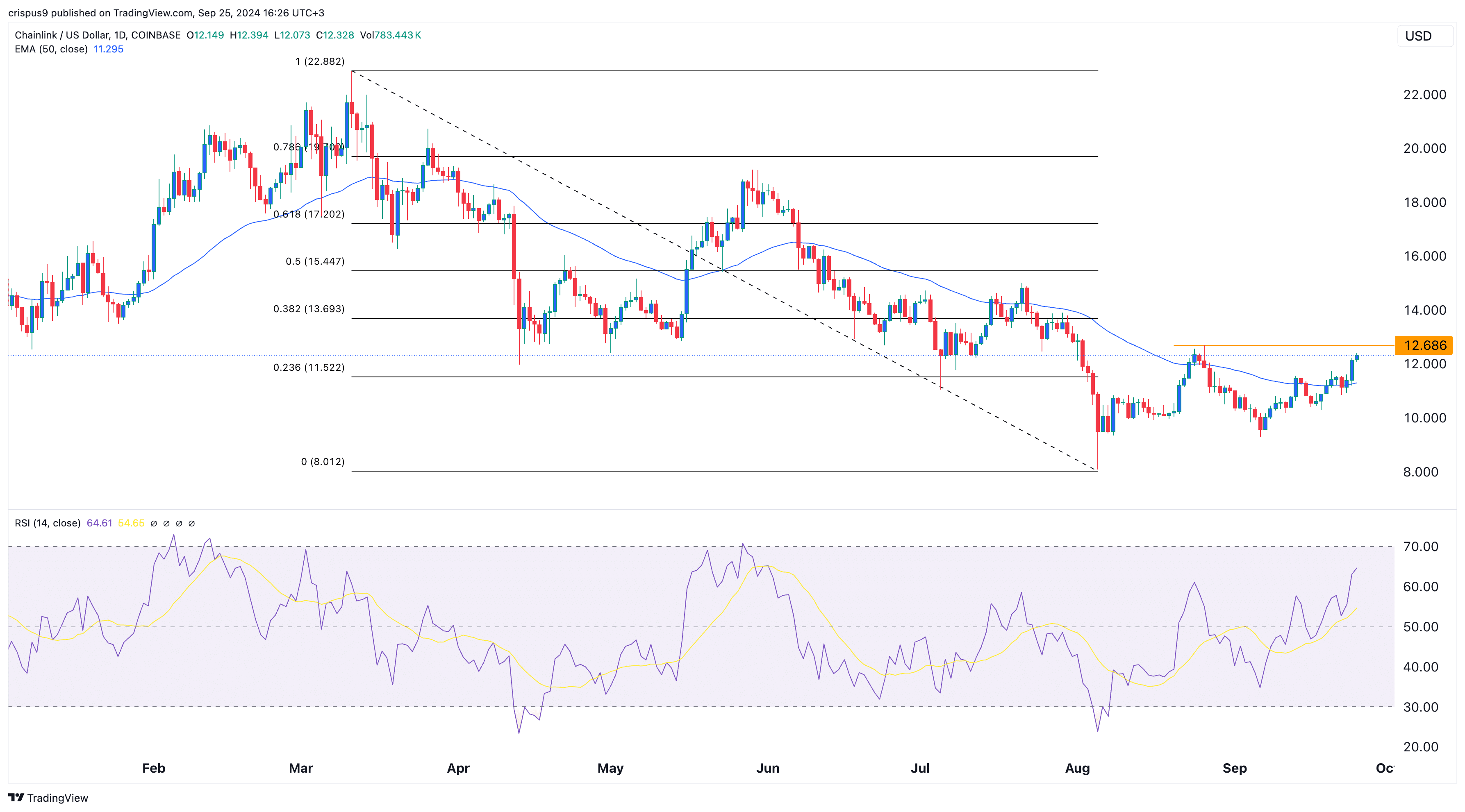1465x812 pixels.
Task: Click the Jun label on the time axis
Action: pos(768,768)
